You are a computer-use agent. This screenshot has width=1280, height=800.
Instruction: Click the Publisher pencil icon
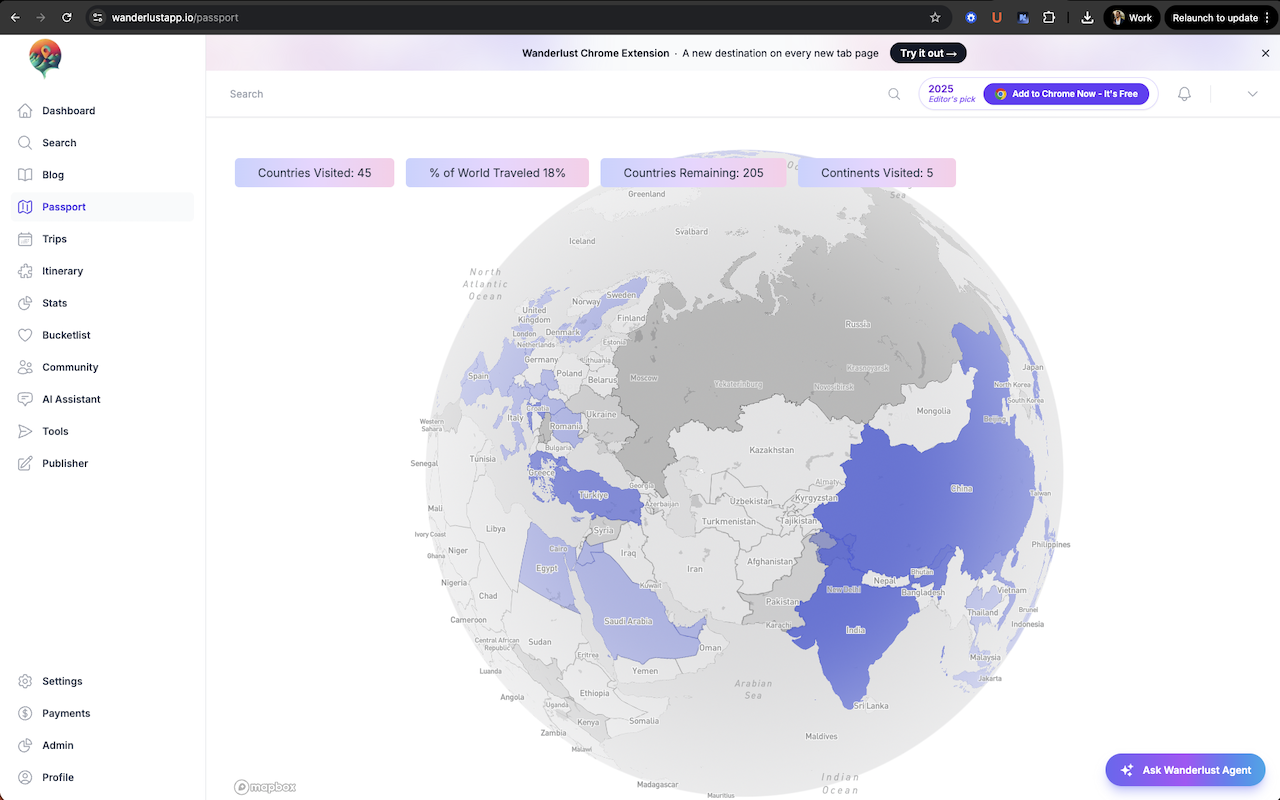point(26,463)
